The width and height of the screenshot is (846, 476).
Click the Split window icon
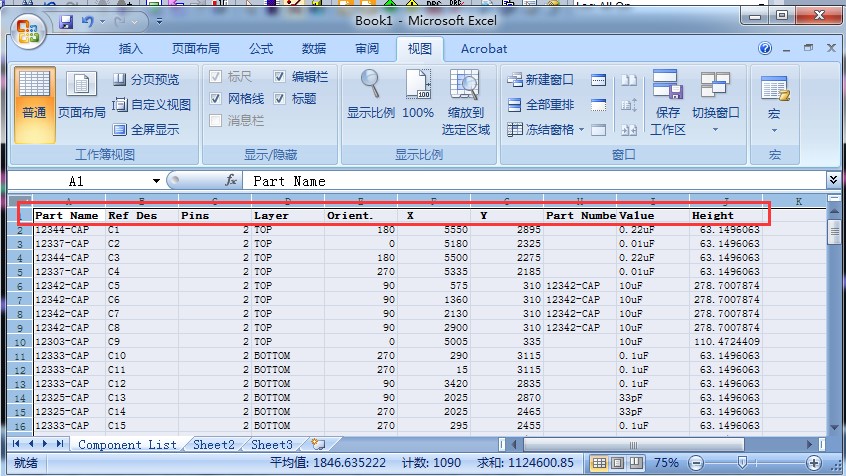(598, 80)
